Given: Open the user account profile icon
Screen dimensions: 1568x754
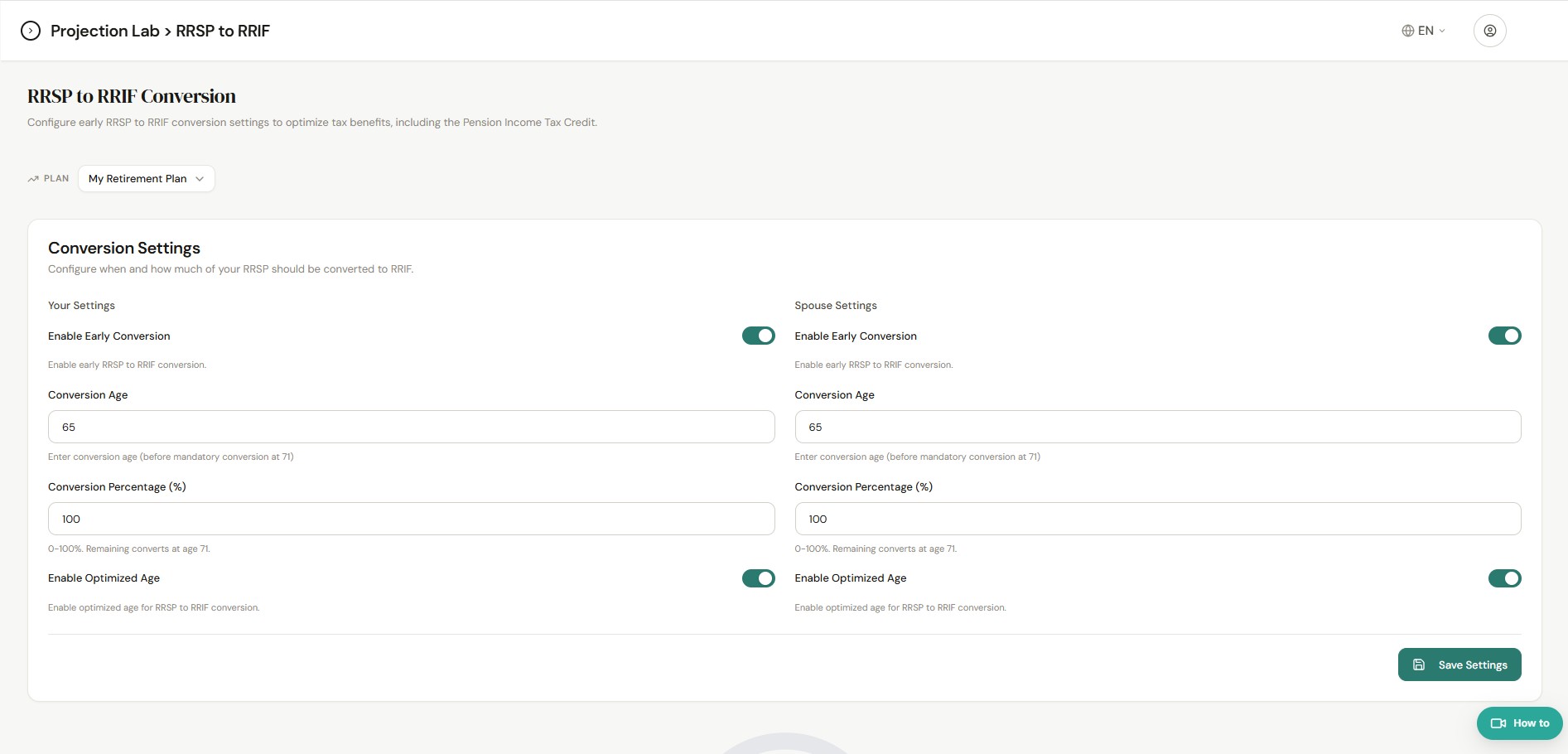Looking at the screenshot, I should click(1489, 31).
